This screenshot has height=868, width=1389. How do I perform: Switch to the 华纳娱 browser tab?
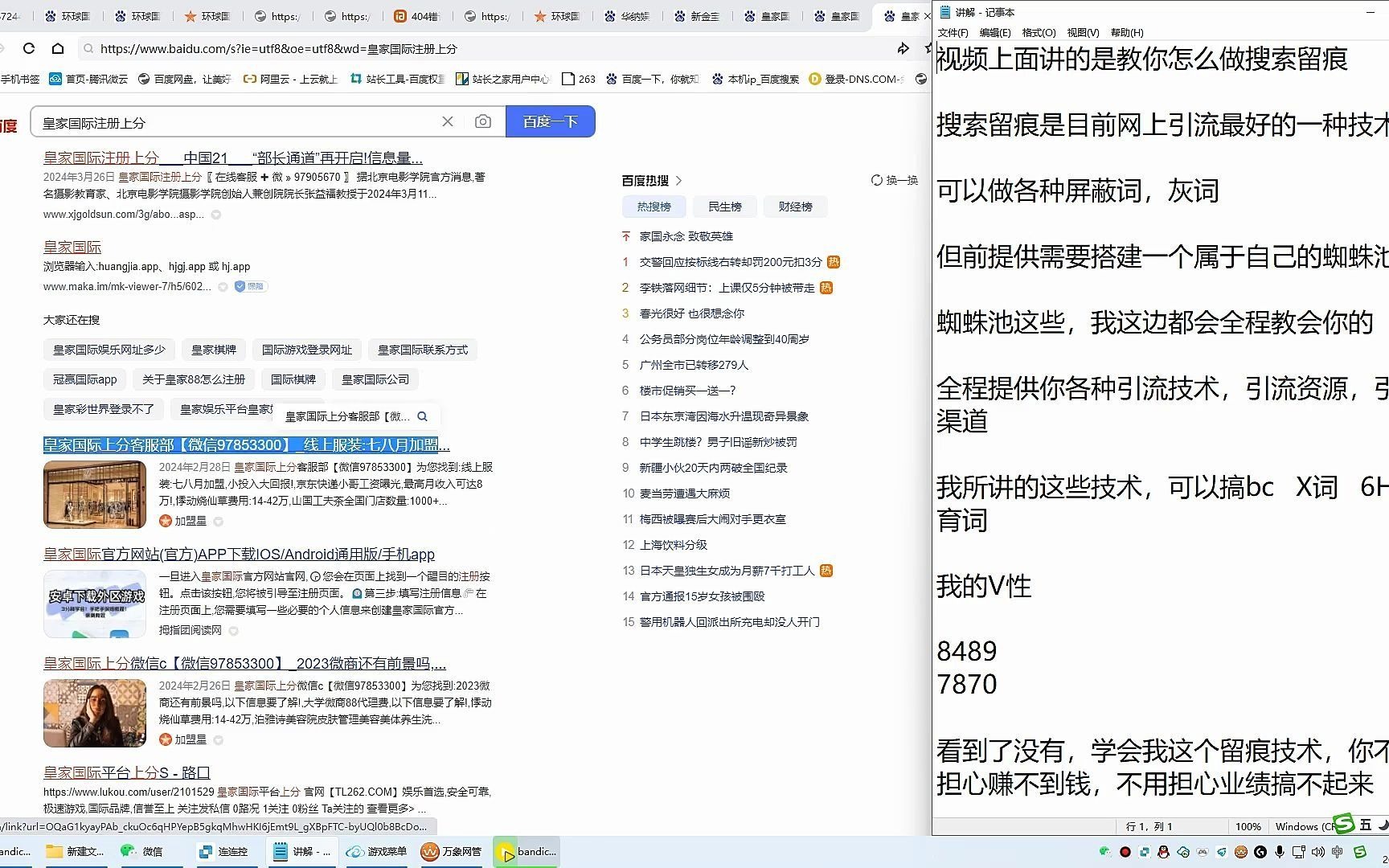click(628, 16)
